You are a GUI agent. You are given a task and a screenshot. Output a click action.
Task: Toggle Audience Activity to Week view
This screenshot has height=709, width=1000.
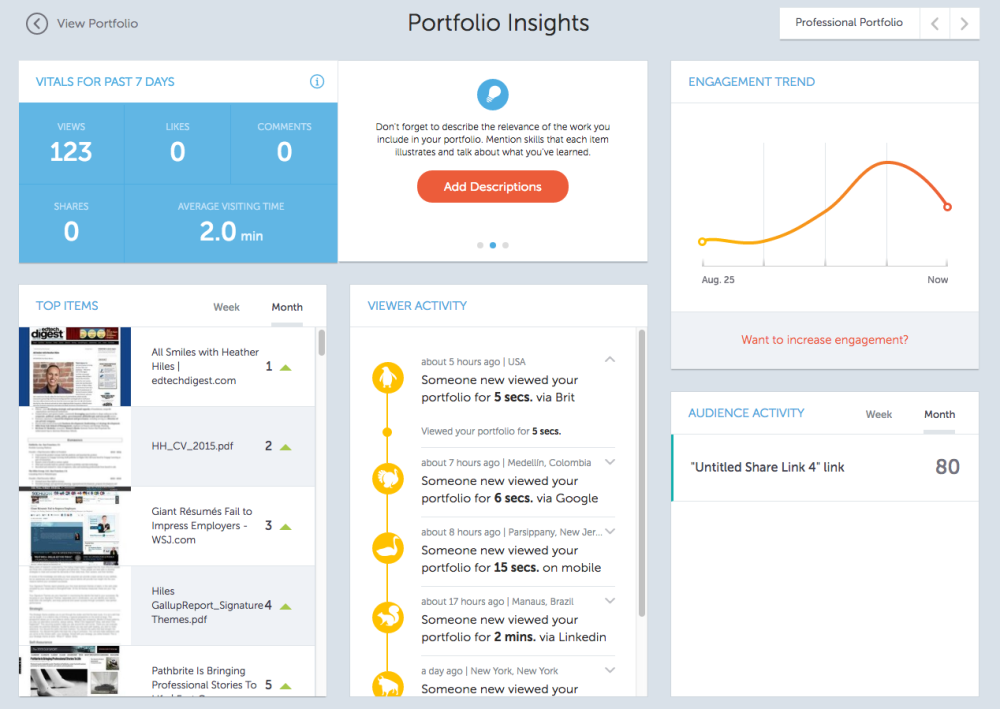point(878,414)
